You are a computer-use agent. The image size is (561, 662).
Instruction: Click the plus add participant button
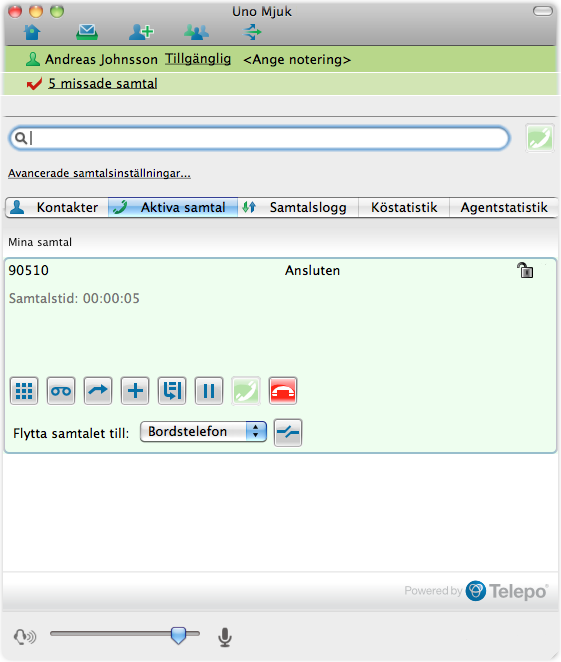click(x=135, y=391)
